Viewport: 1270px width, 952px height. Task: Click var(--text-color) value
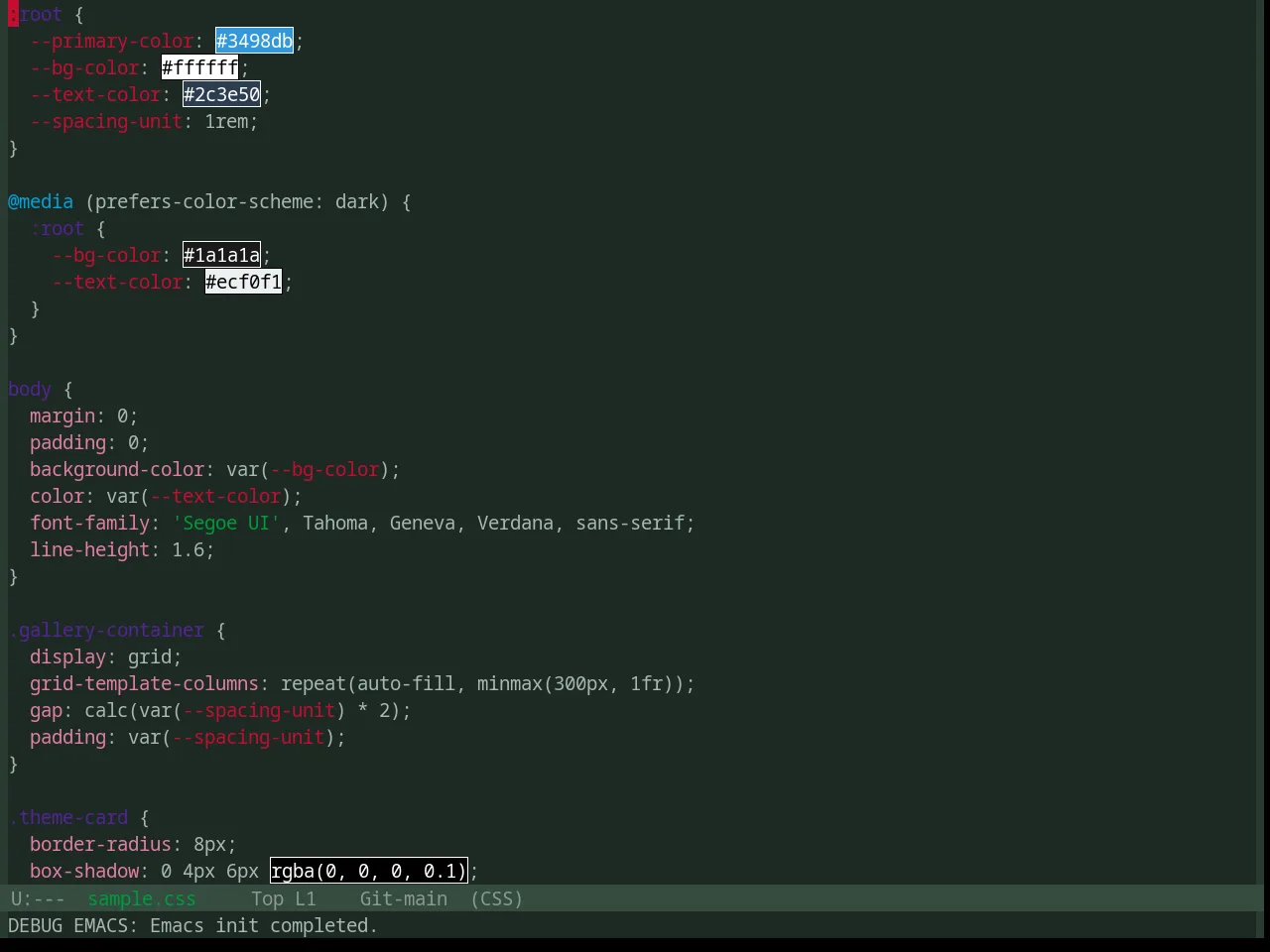198,496
